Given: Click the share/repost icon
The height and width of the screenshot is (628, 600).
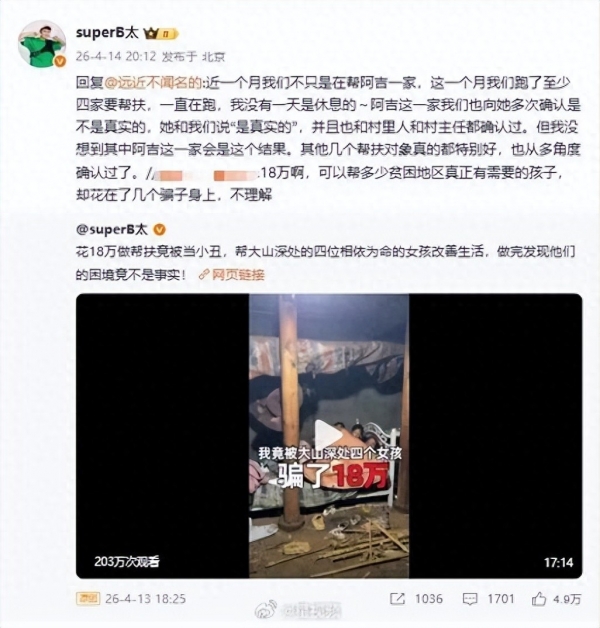Looking at the screenshot, I should [x=397, y=599].
